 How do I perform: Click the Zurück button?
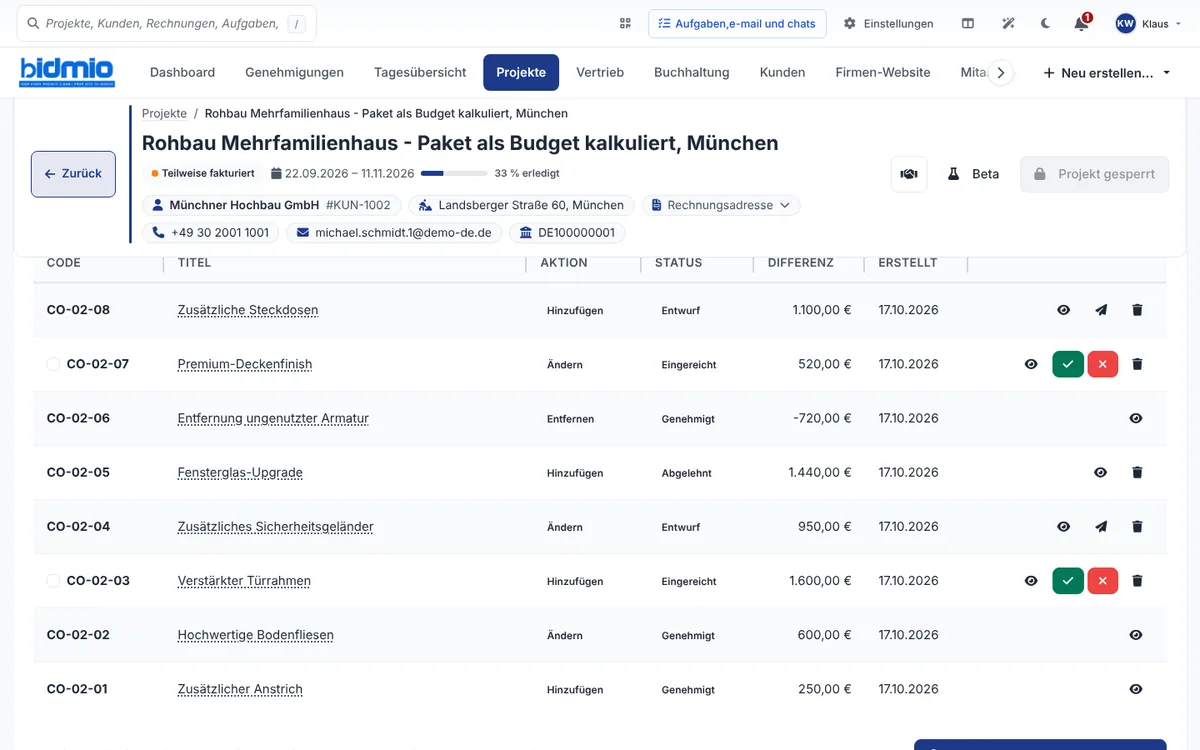(73, 174)
